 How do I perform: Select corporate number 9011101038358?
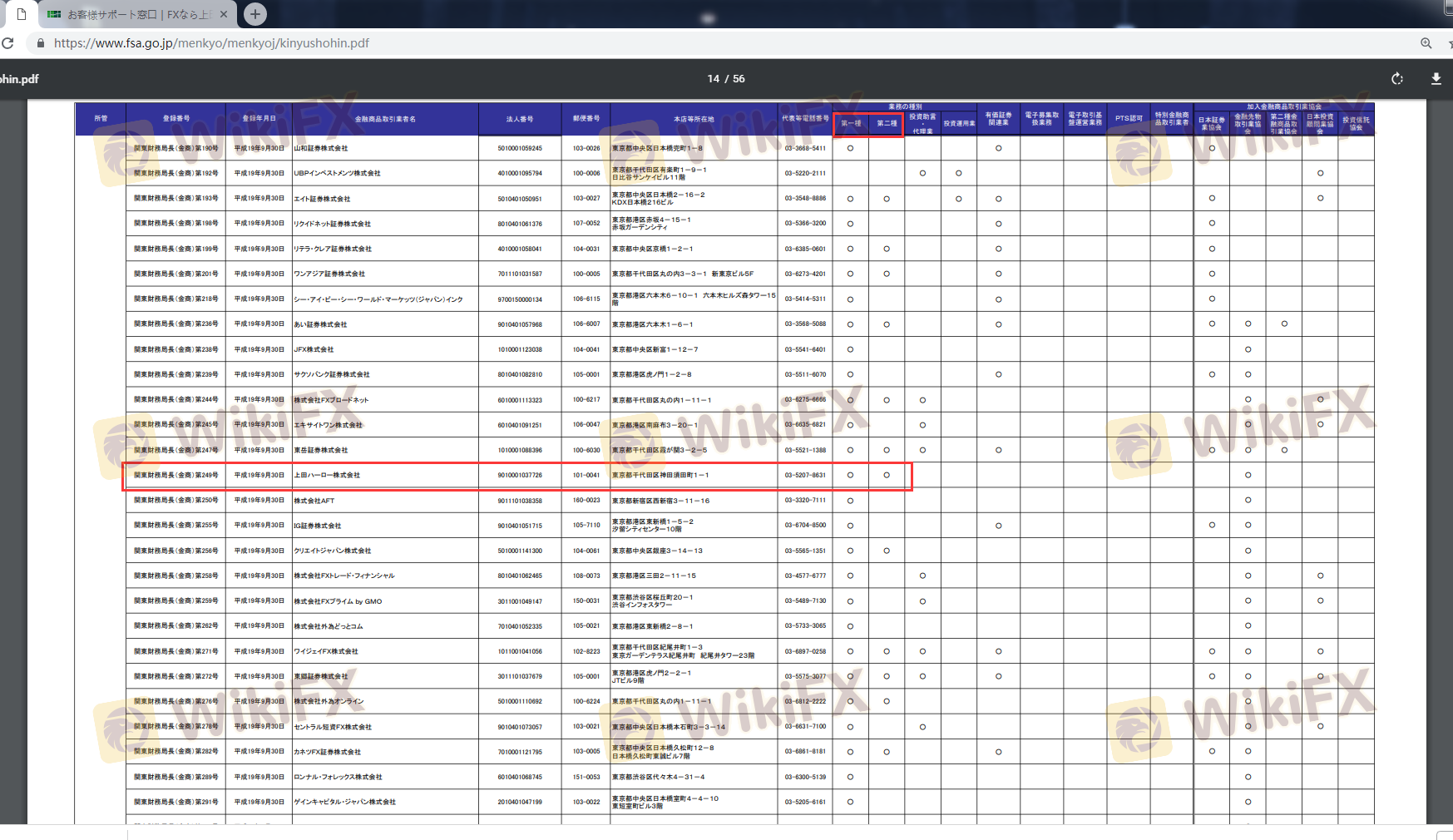pos(520,501)
